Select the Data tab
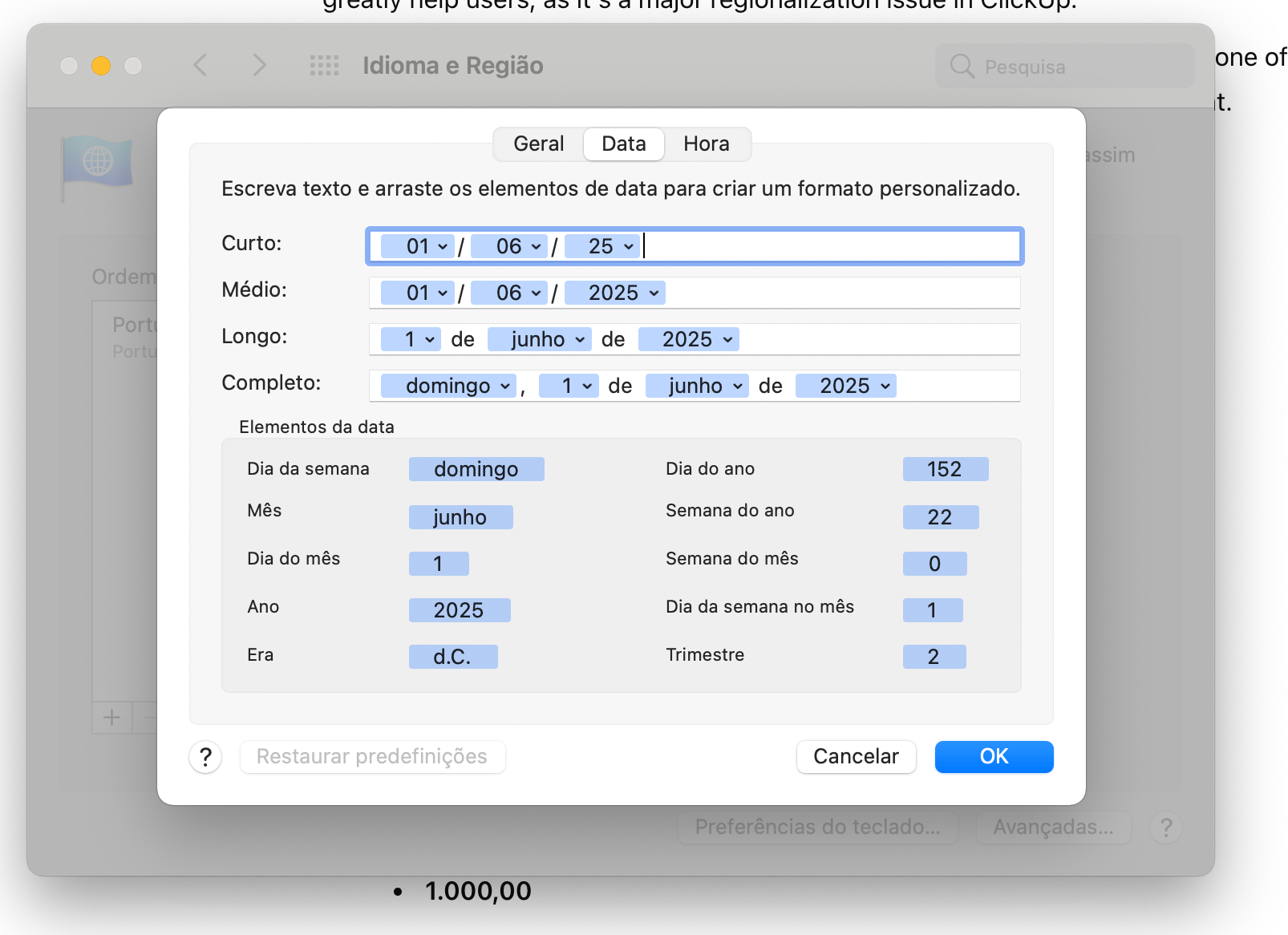The height and width of the screenshot is (935, 1288). (x=624, y=144)
